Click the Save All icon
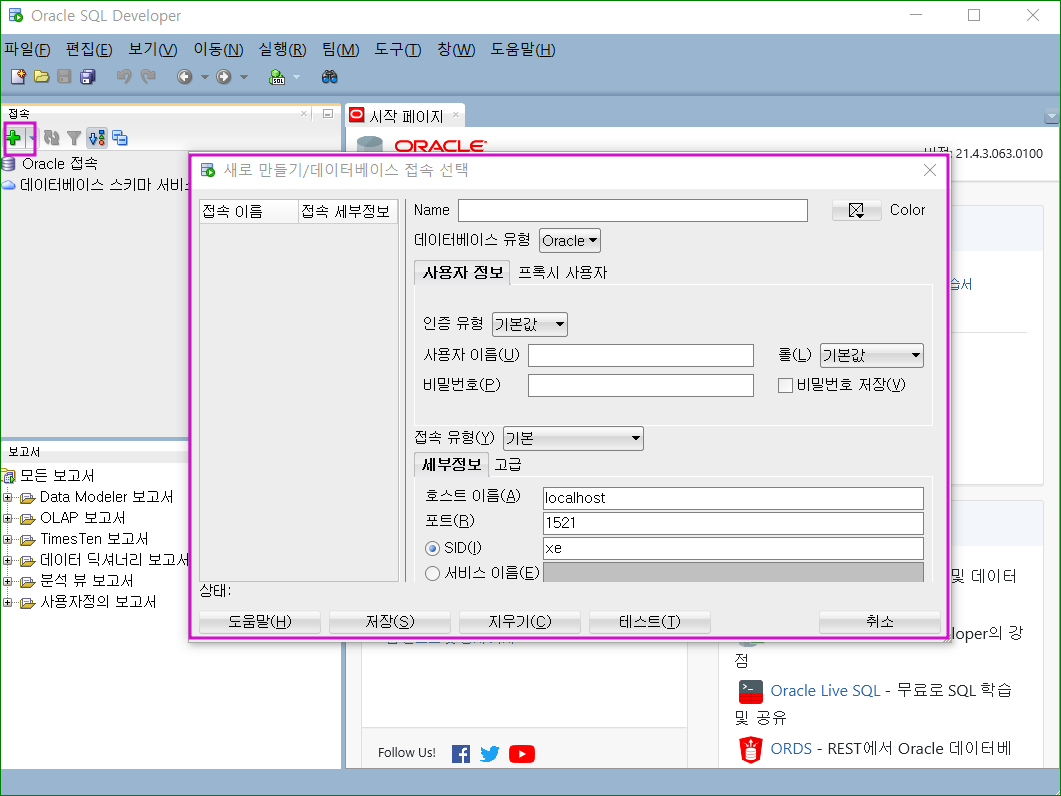 tap(87, 76)
